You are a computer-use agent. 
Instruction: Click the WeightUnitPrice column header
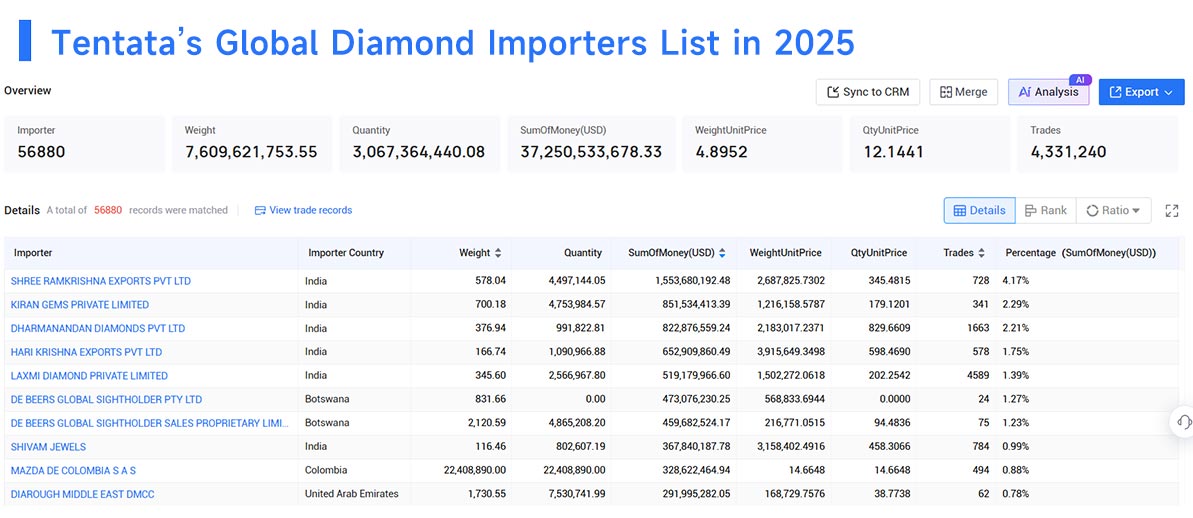[785, 253]
